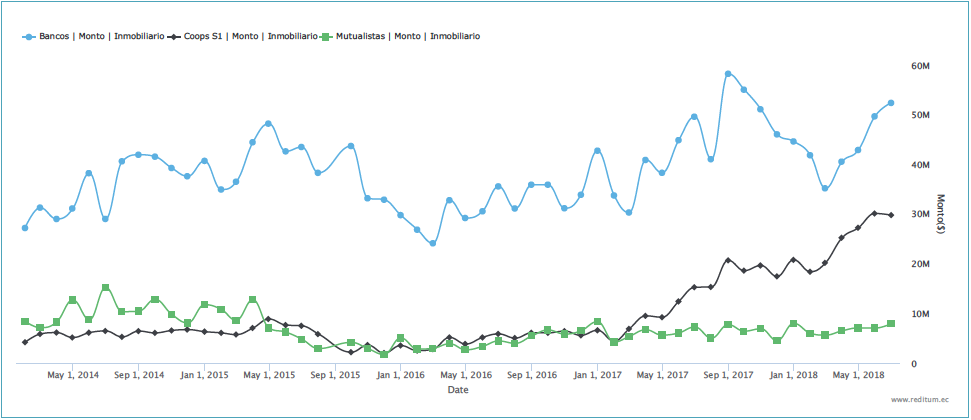This screenshot has width=971, height=420.
Task: Click the tallest green Mutualistas square marker
Action: (x=106, y=288)
